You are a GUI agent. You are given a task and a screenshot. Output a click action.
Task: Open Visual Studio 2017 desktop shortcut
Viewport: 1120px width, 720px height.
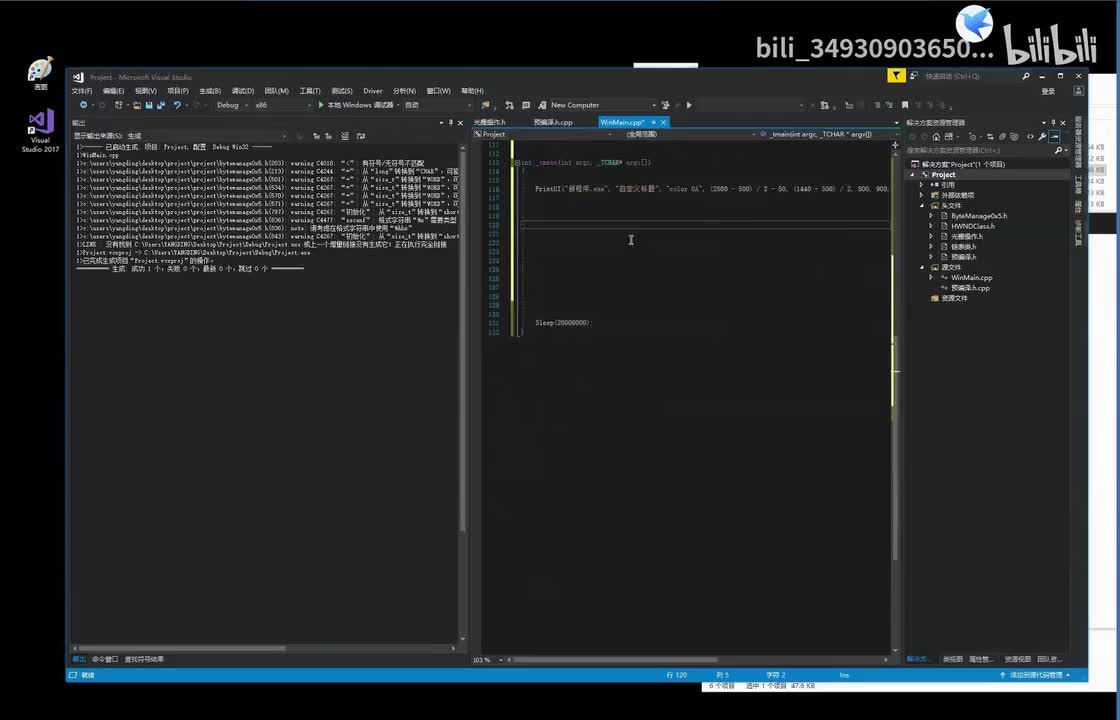[x=40, y=131]
